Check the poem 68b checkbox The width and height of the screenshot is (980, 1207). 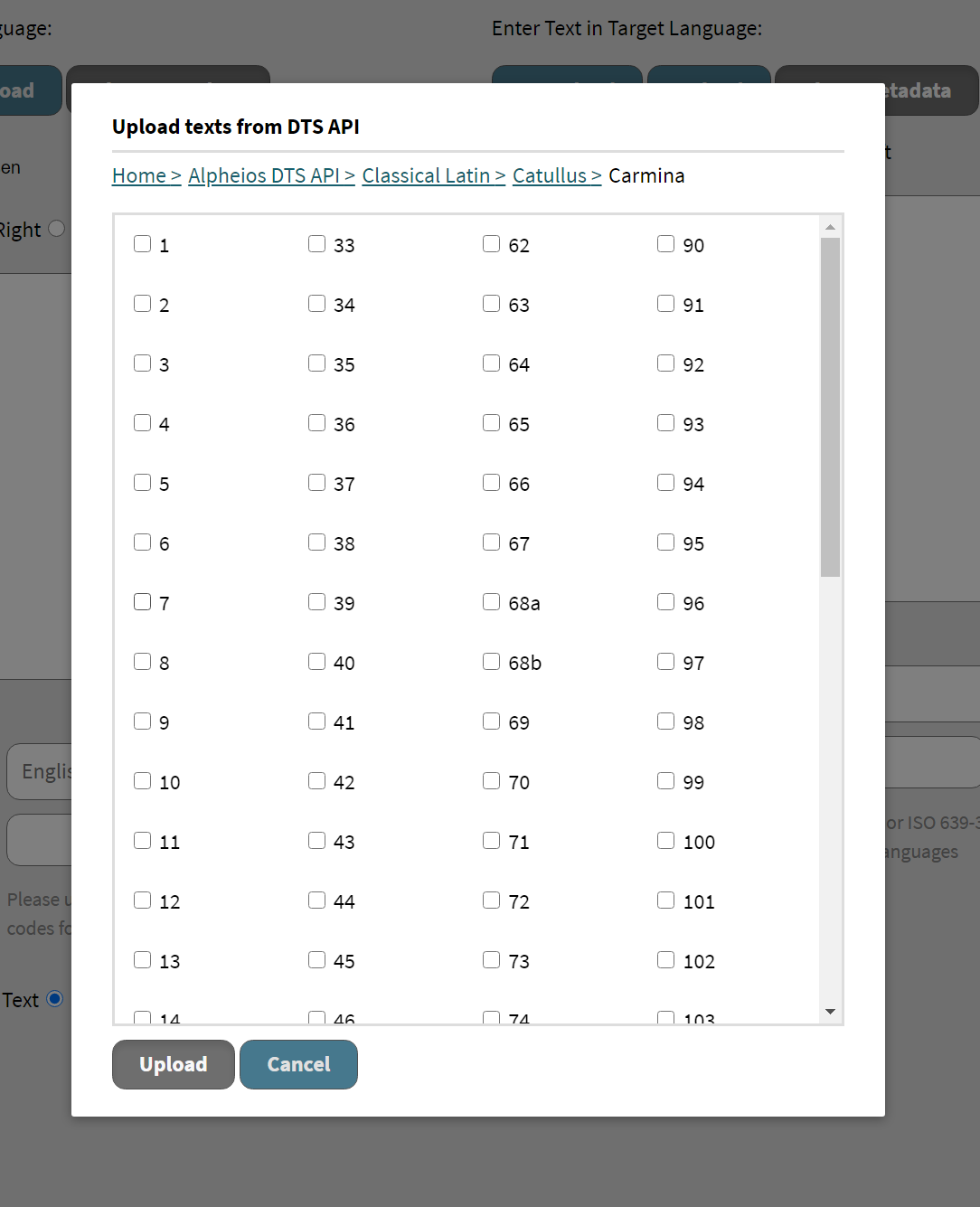(x=491, y=661)
